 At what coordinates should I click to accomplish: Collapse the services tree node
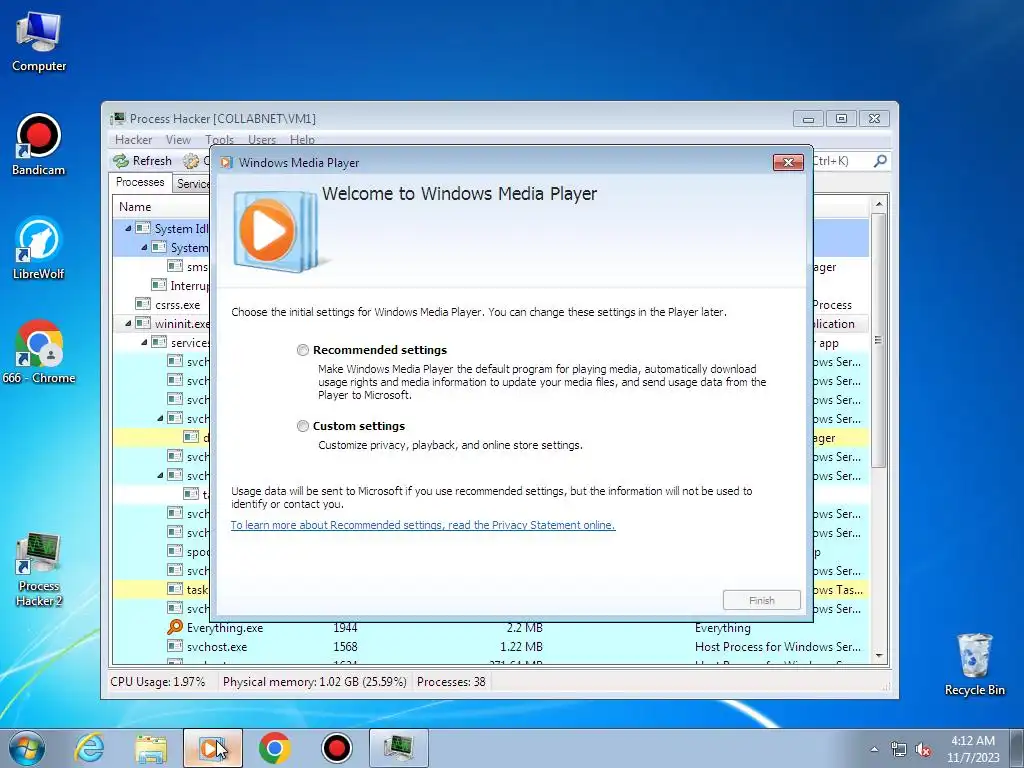(x=144, y=342)
